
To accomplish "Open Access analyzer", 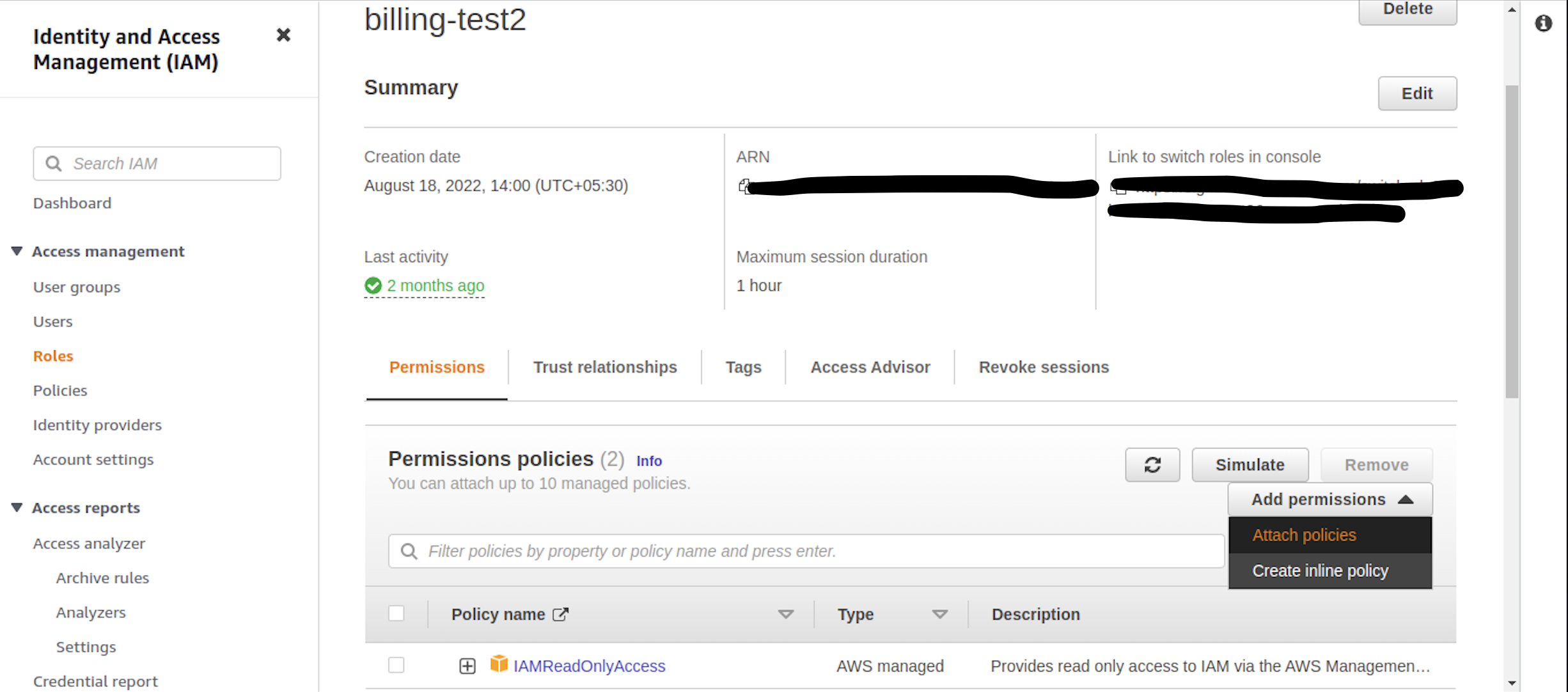I will coord(89,544).
